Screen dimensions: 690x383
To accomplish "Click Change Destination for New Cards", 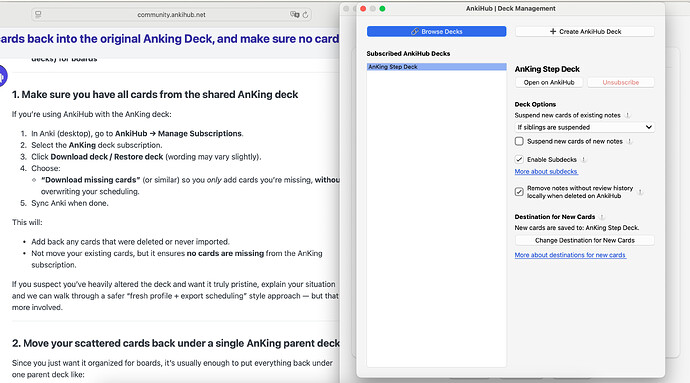I will (x=584, y=240).
